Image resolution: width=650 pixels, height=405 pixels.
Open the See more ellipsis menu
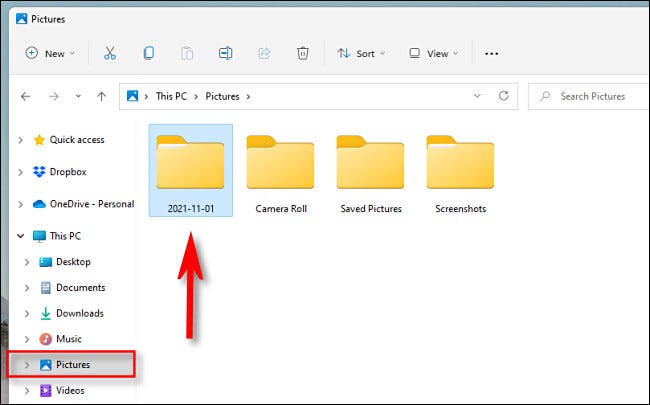[x=491, y=53]
